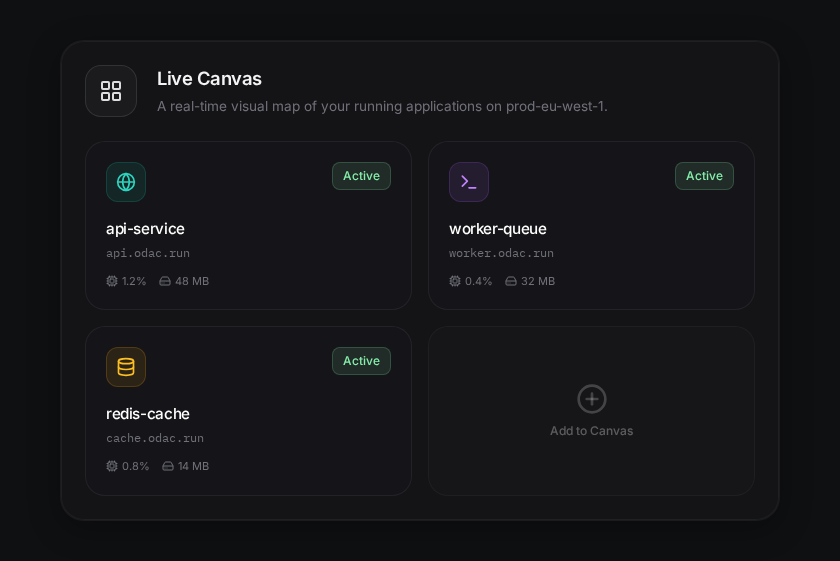Click the worker-queue terminal icon
The image size is (840, 561).
[469, 182]
